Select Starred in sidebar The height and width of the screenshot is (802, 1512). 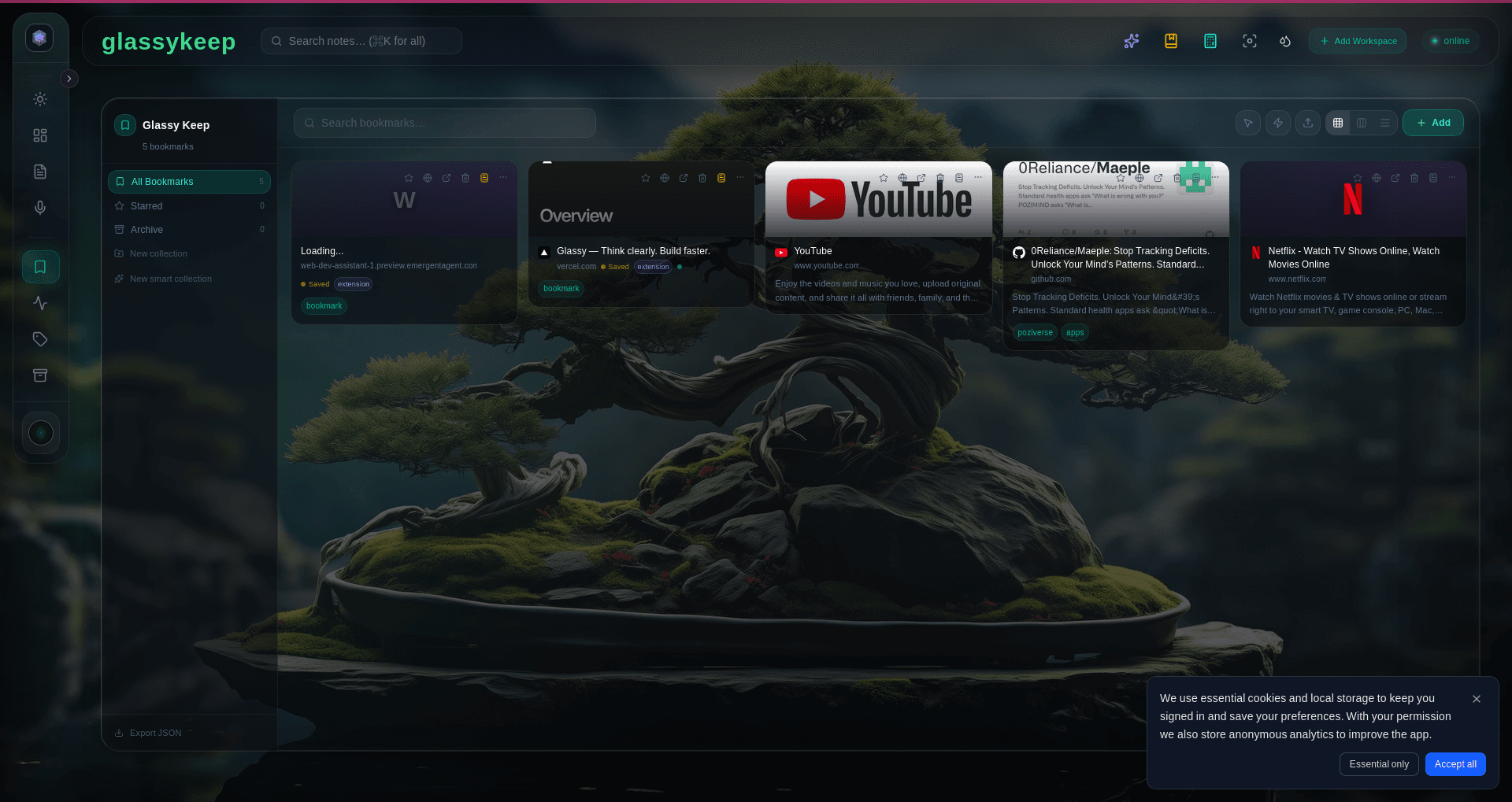coord(189,206)
